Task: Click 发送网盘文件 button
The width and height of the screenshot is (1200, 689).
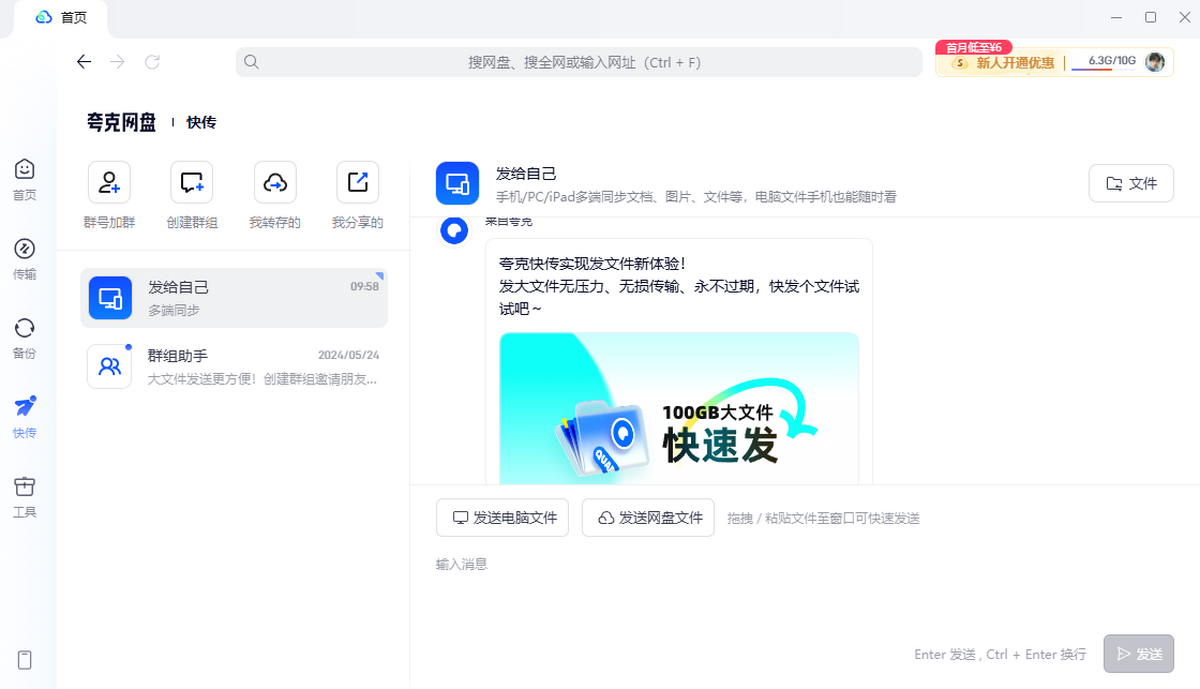Action: click(648, 518)
